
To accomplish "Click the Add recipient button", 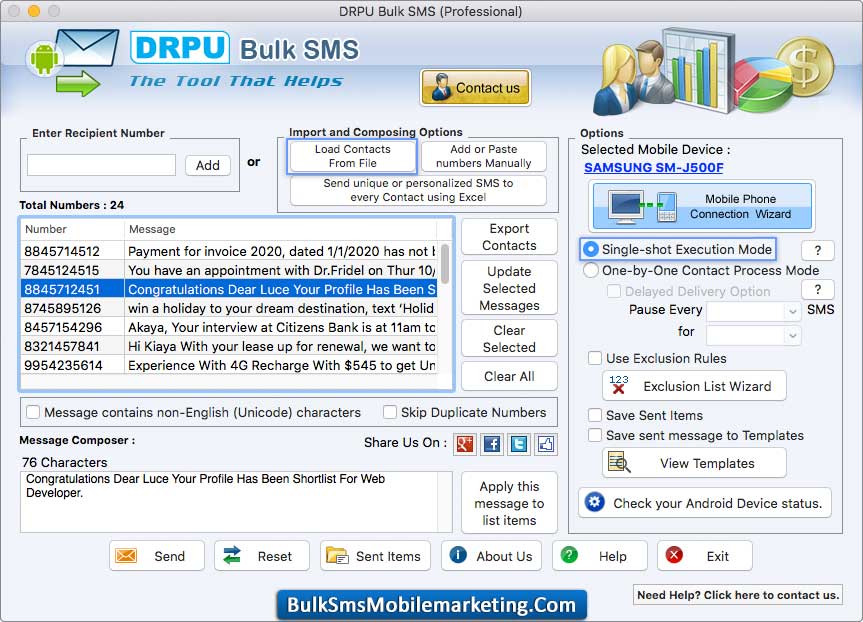I will [207, 165].
